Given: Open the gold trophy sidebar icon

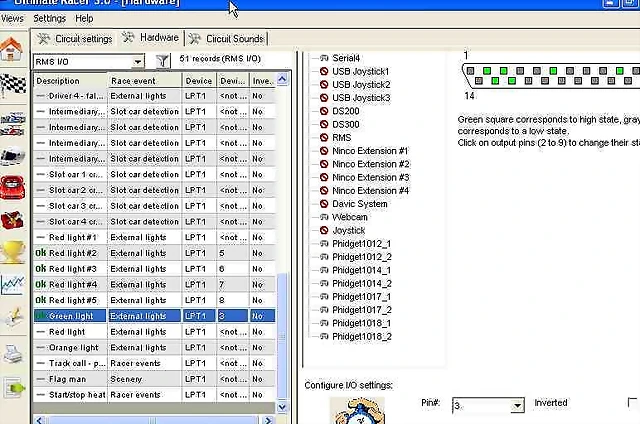Looking at the screenshot, I should tap(12, 252).
